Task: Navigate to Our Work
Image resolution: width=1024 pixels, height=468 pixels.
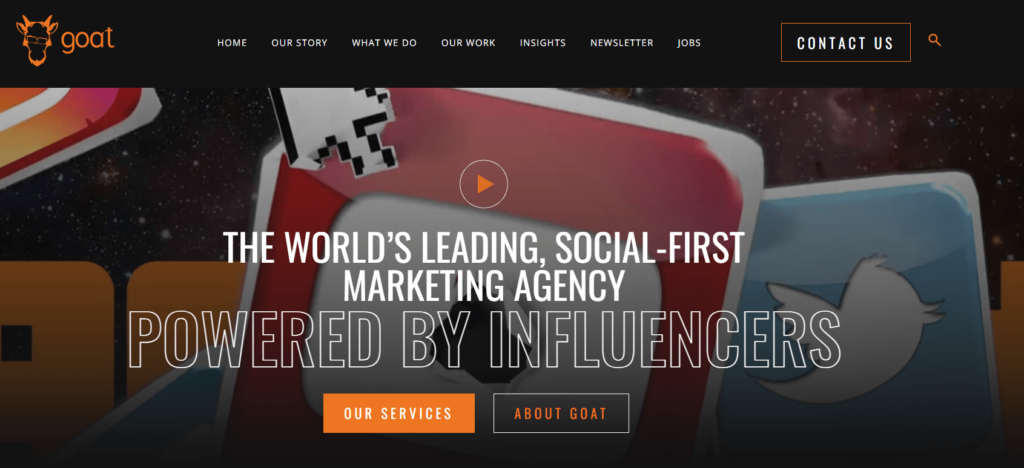Action: tap(468, 43)
